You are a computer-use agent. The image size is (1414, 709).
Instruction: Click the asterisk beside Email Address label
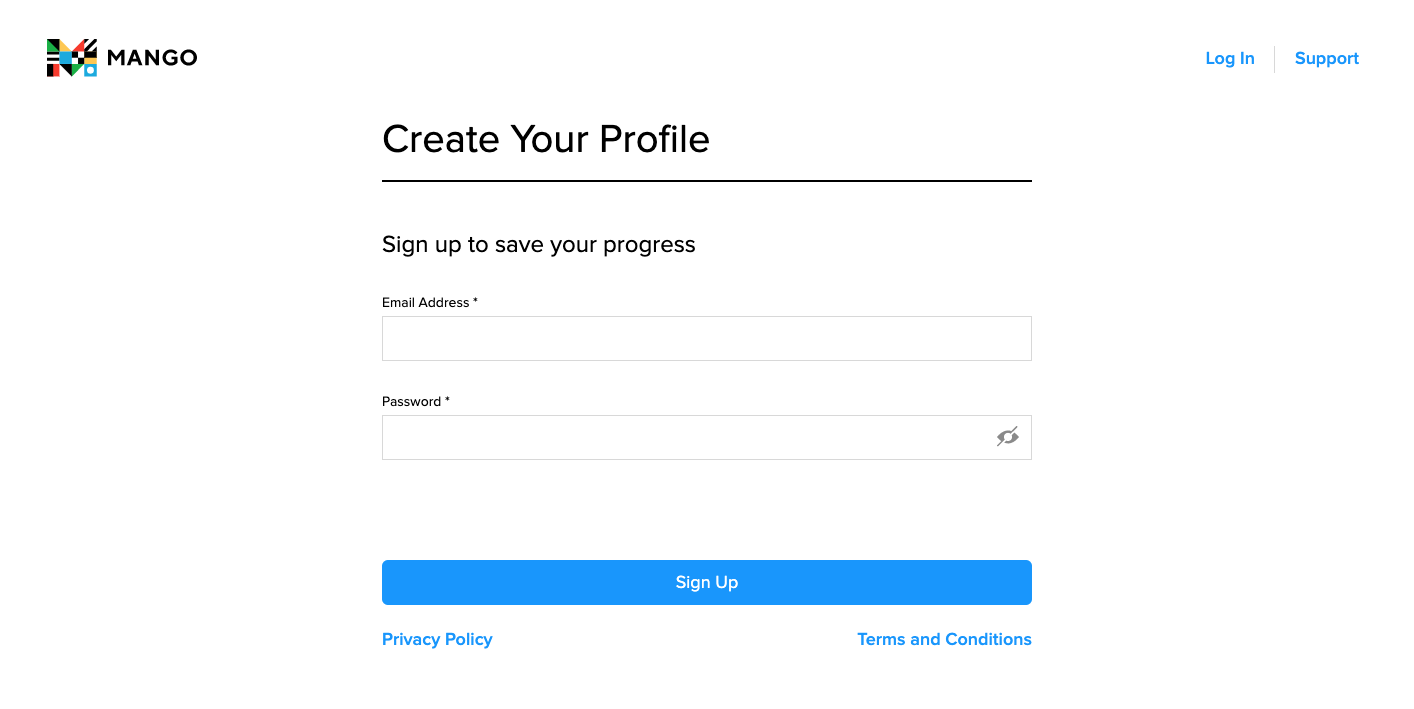tap(475, 301)
